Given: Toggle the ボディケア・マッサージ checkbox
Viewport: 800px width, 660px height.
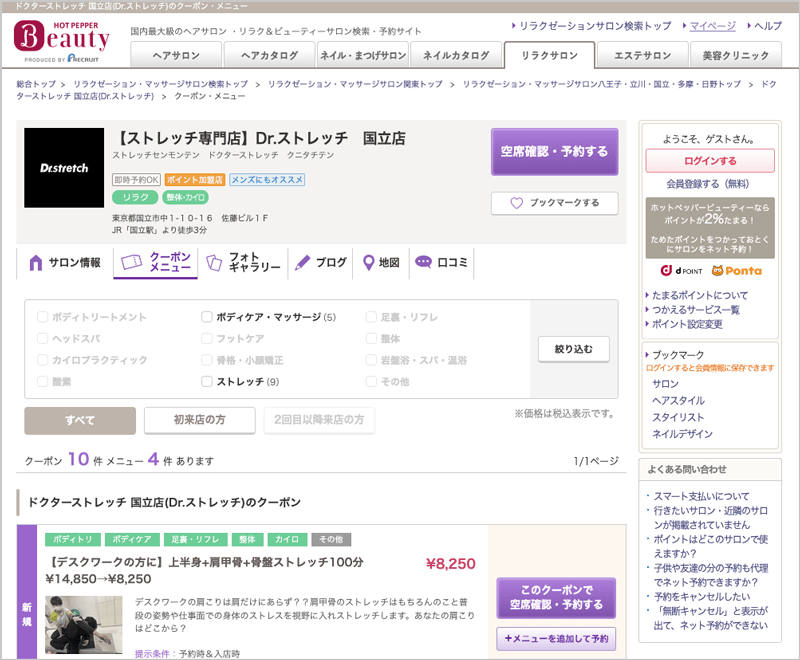Looking at the screenshot, I should [207, 317].
